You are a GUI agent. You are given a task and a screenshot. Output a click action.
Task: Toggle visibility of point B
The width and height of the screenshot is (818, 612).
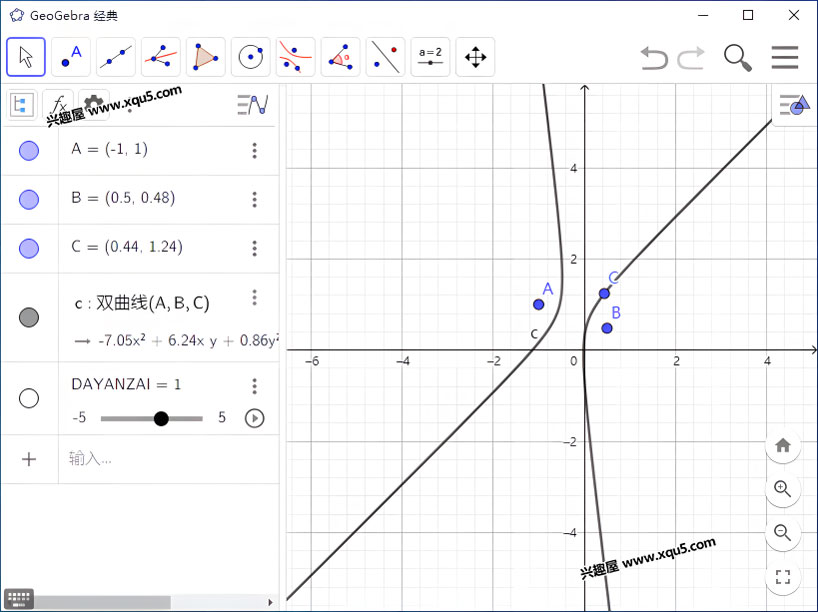coord(29,199)
